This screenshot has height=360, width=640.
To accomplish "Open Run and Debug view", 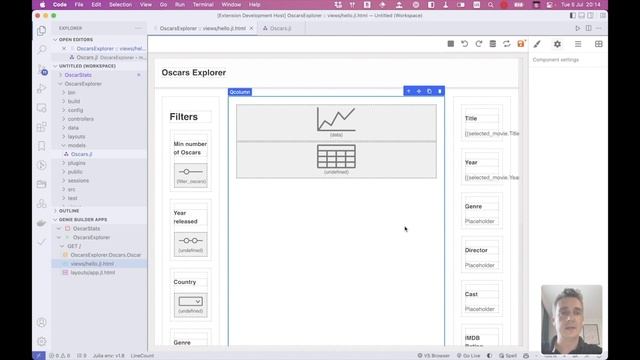I will tap(42, 89).
